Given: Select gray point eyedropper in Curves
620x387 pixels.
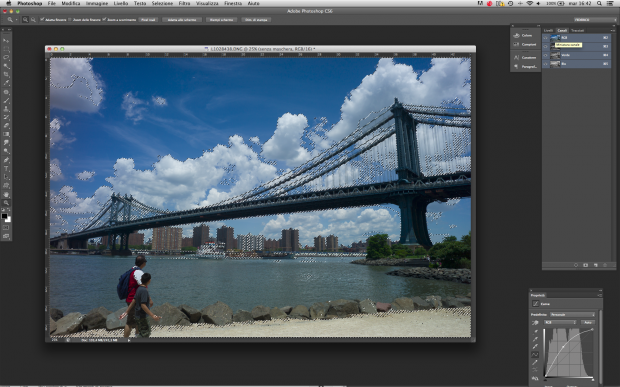Looking at the screenshot, I should tap(536, 339).
